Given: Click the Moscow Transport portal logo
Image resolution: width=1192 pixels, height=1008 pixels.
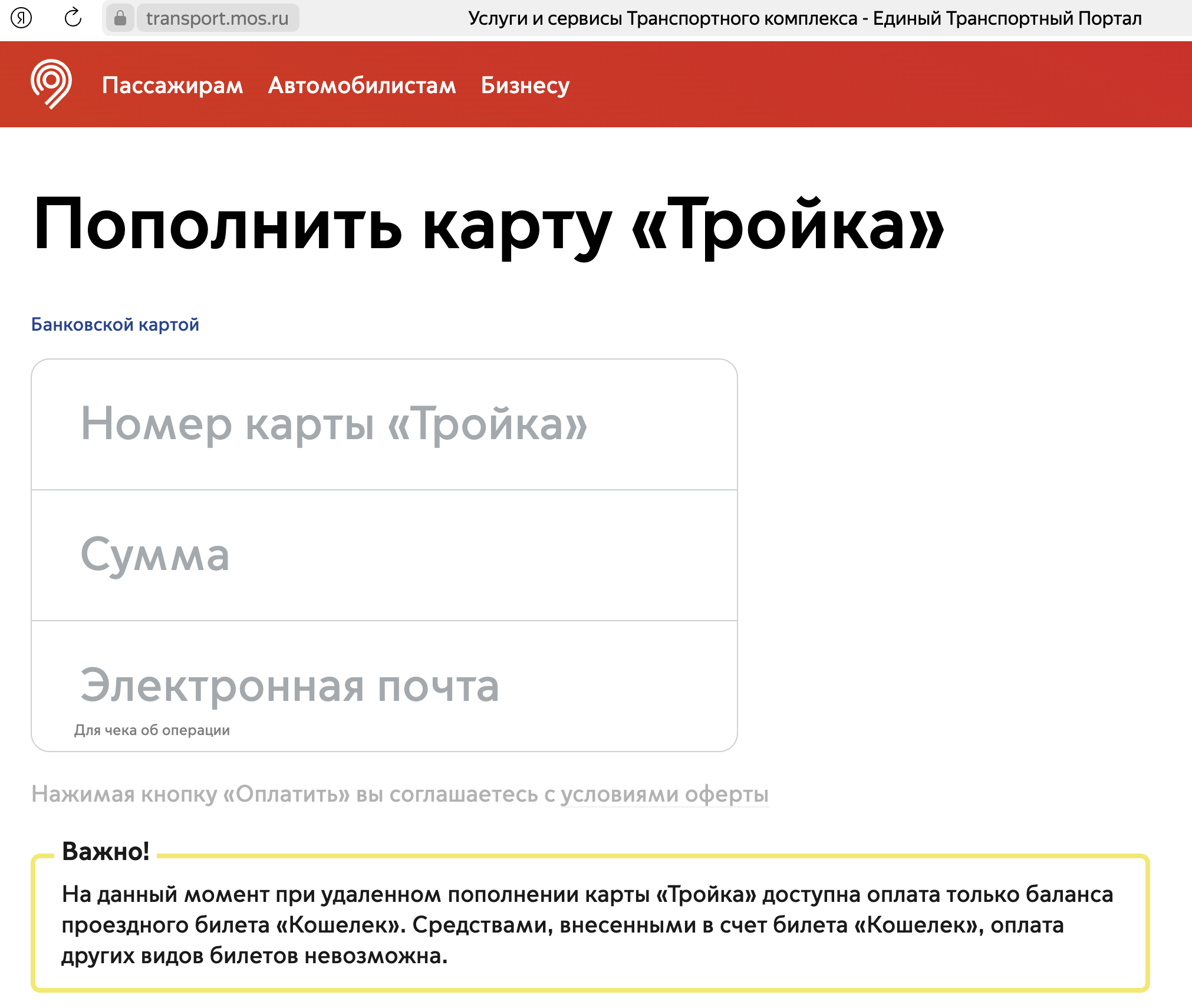Looking at the screenshot, I should coord(51,84).
